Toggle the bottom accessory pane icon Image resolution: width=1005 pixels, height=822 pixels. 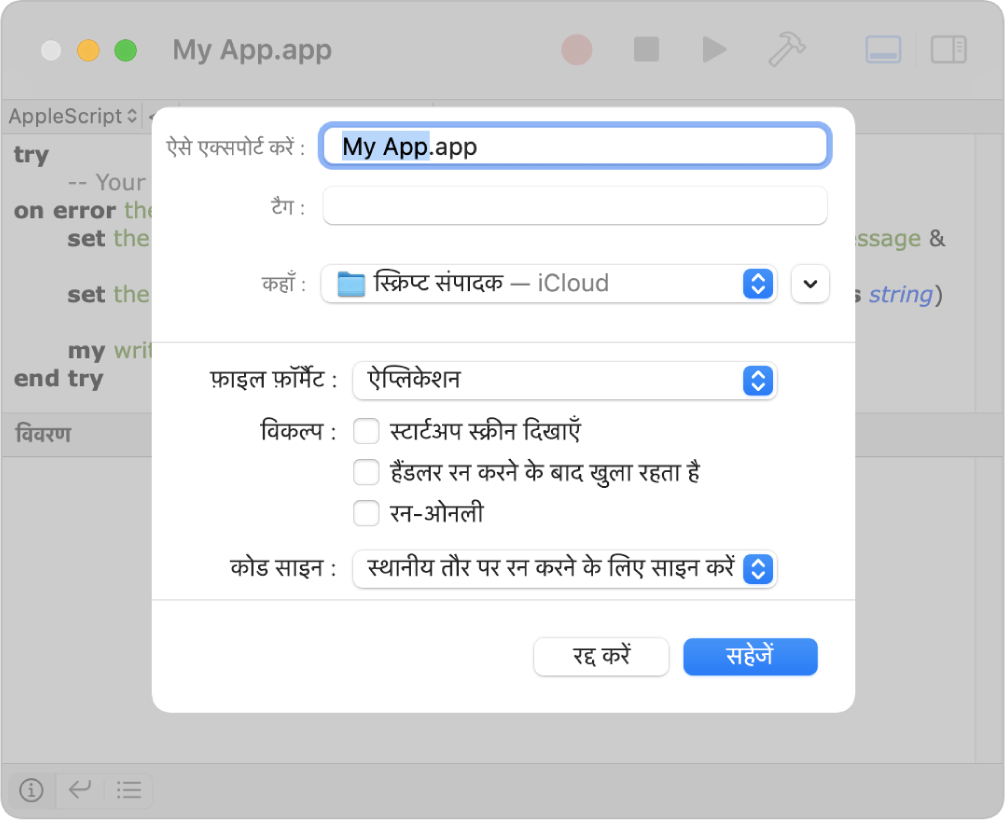(883, 49)
